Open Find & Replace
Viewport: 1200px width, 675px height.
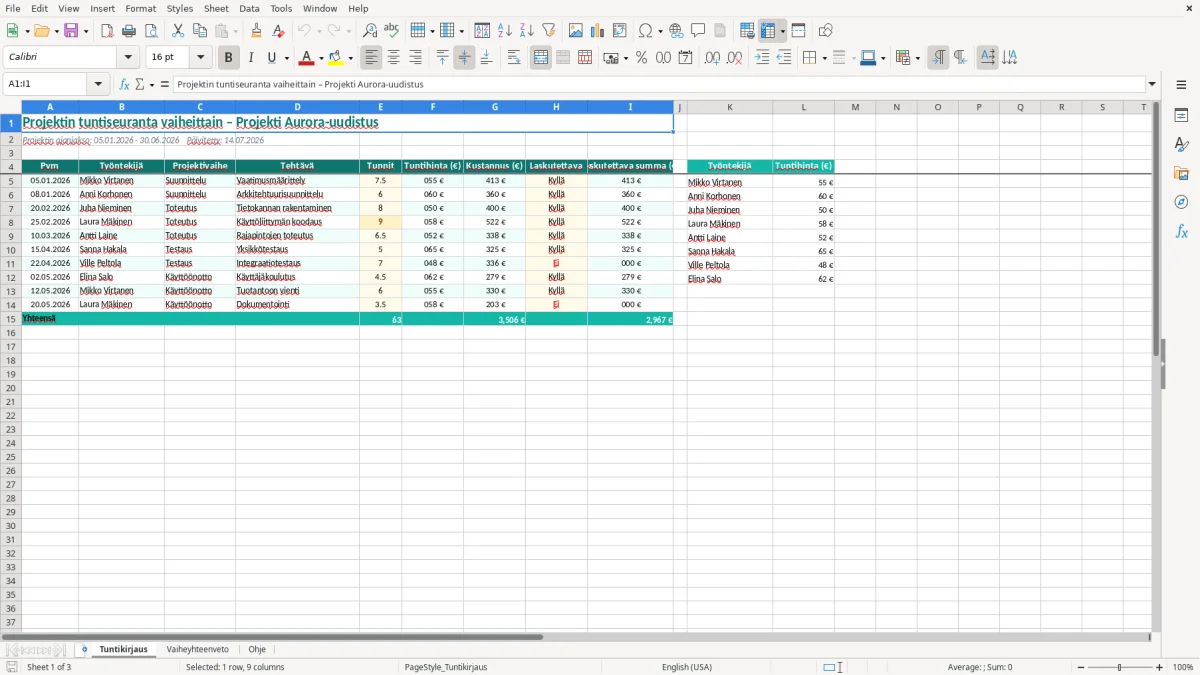click(370, 31)
